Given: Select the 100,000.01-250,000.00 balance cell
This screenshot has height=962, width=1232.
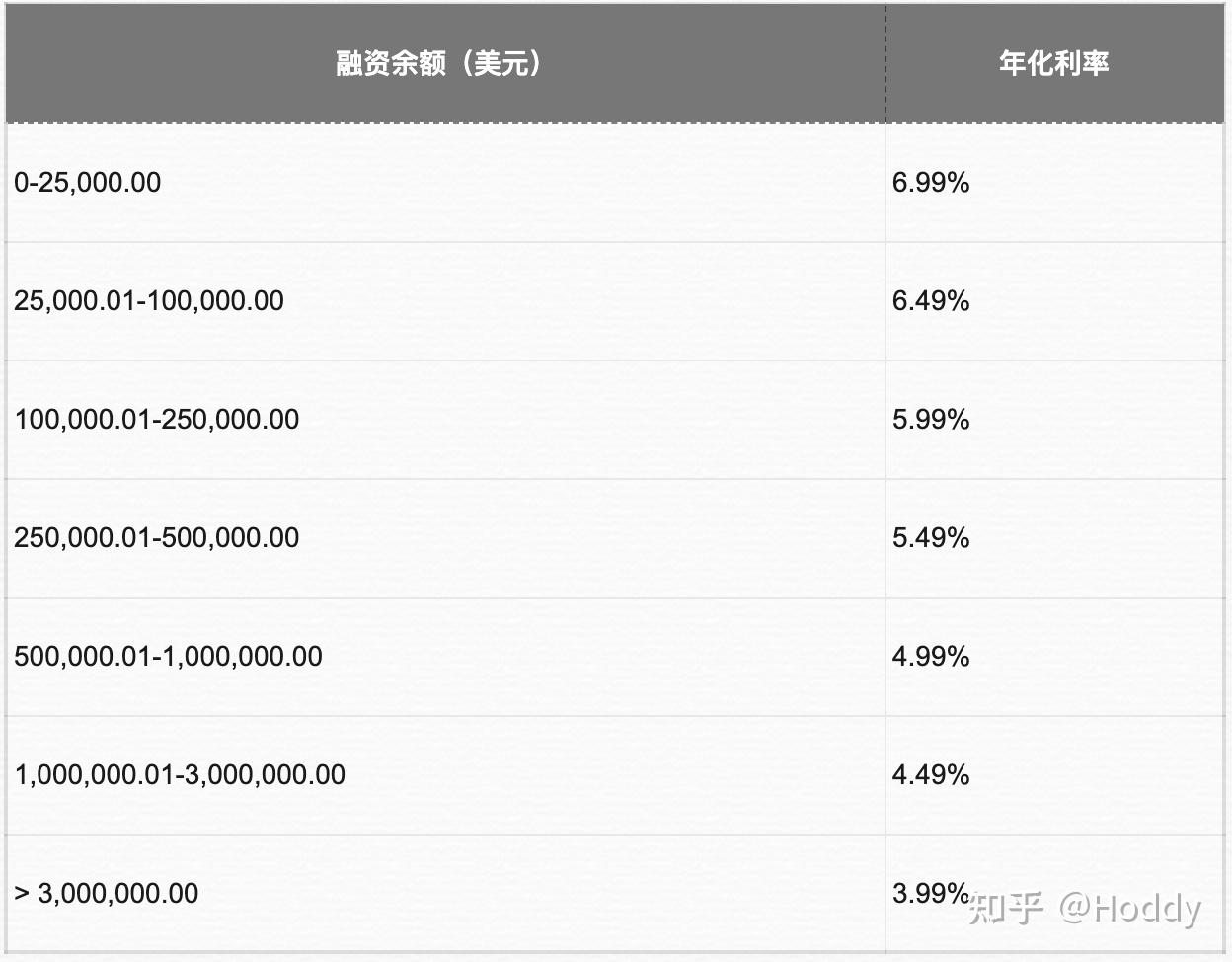Looking at the screenshot, I should [x=157, y=420].
